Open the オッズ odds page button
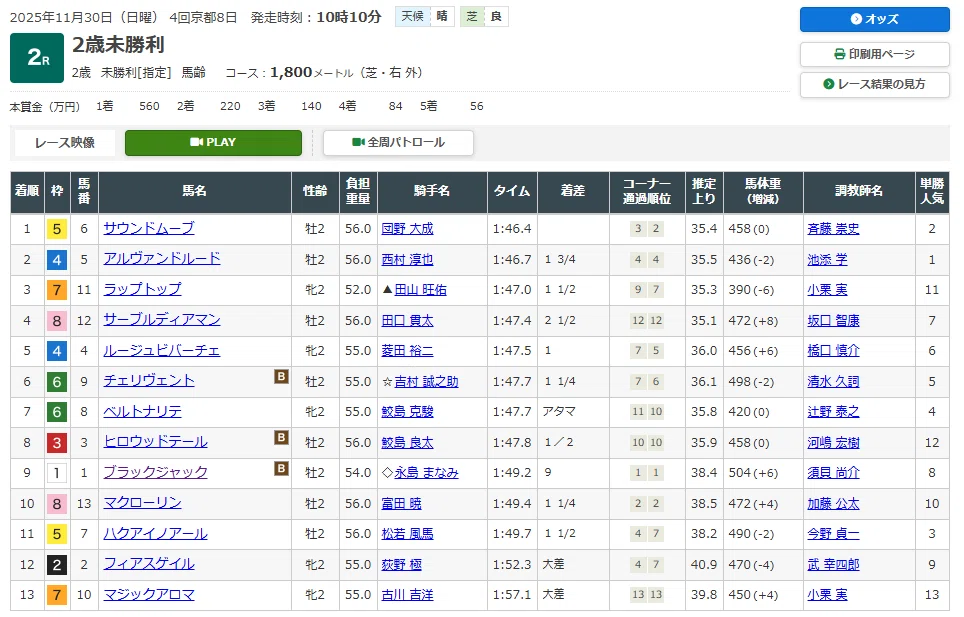The image size is (964, 617). pyautogui.click(x=874, y=19)
